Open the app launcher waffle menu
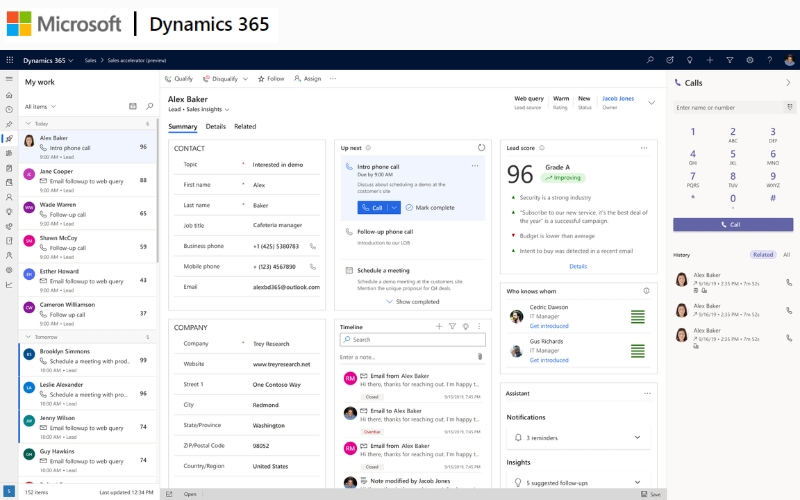Screen dimensions: 800x500 [x=10, y=61]
